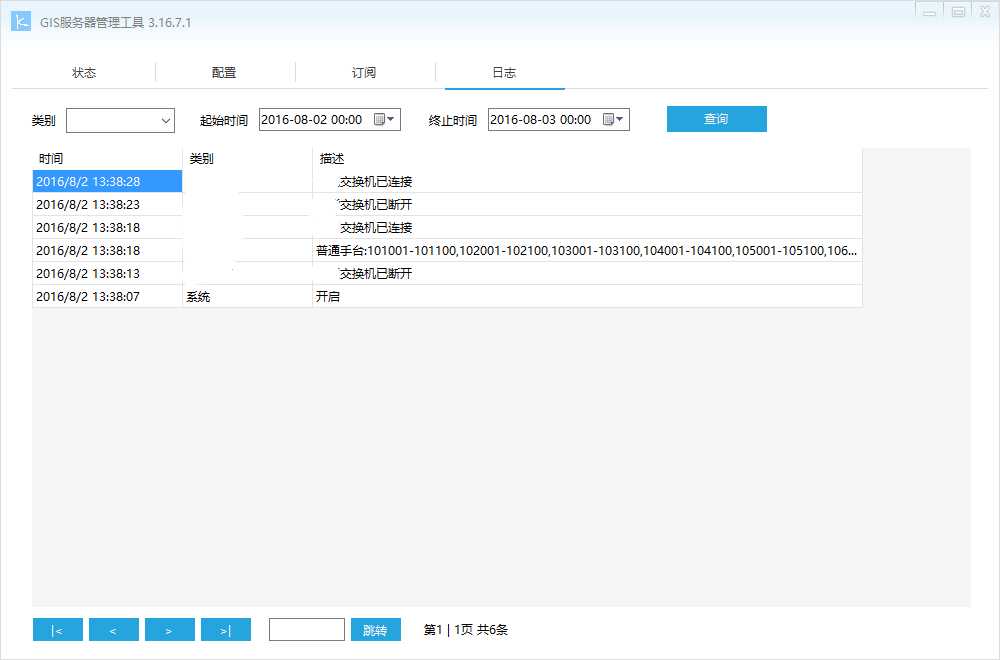Open calendar picker for 起始时间
Screen dimensions: 1000x660
tap(384, 119)
